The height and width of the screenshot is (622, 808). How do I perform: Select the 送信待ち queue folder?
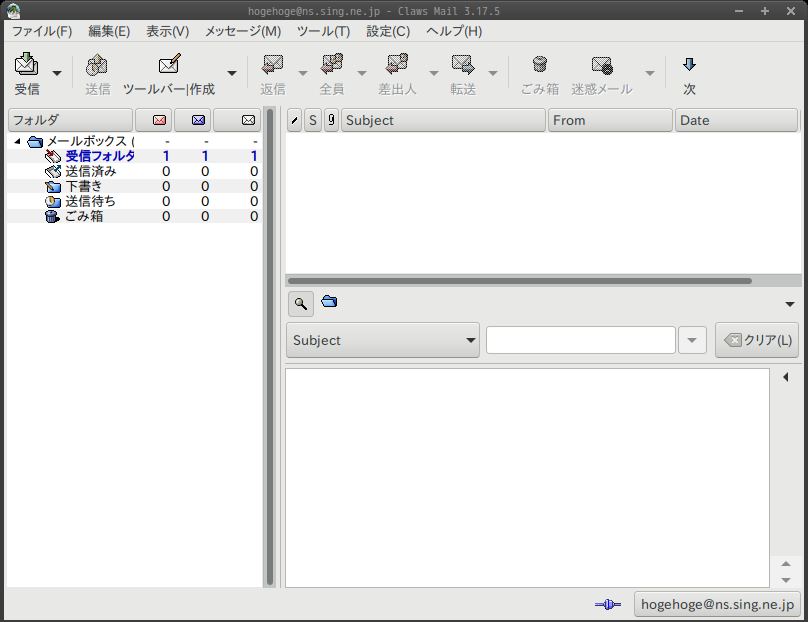90,201
